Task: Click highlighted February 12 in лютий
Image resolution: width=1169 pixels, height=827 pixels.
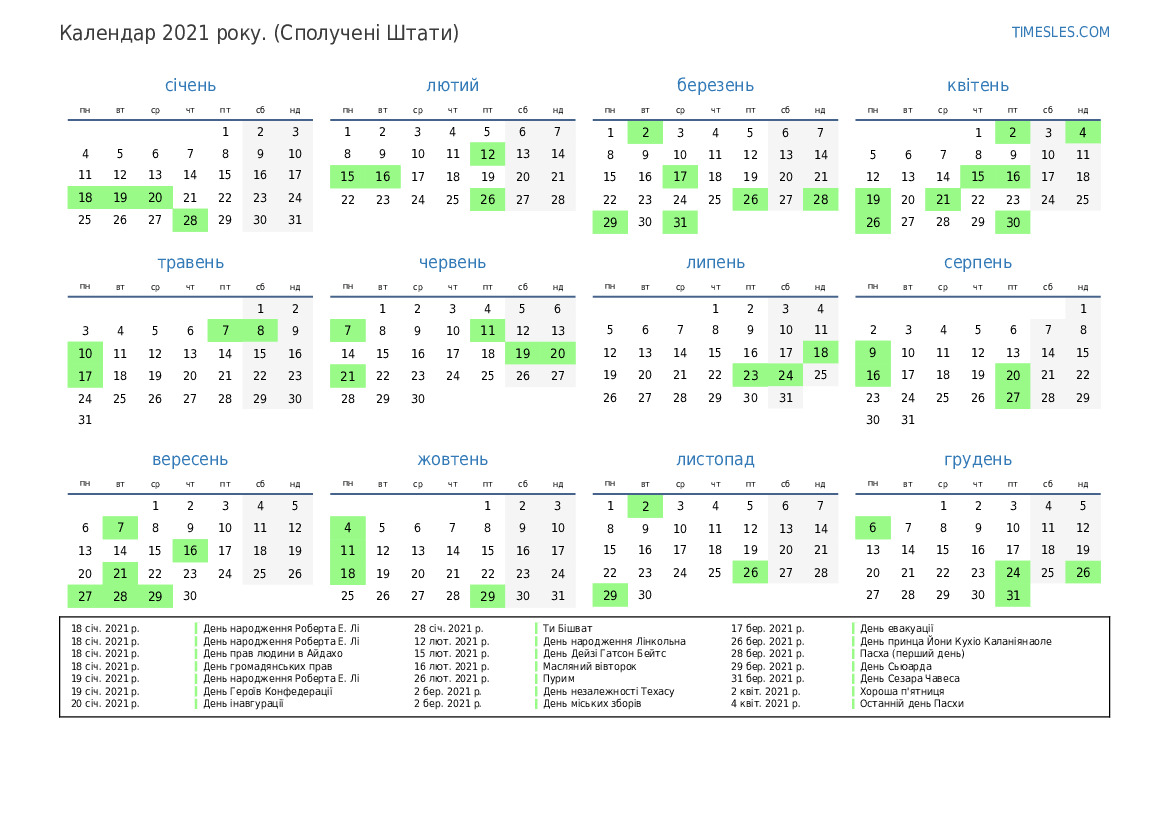Action: click(487, 154)
